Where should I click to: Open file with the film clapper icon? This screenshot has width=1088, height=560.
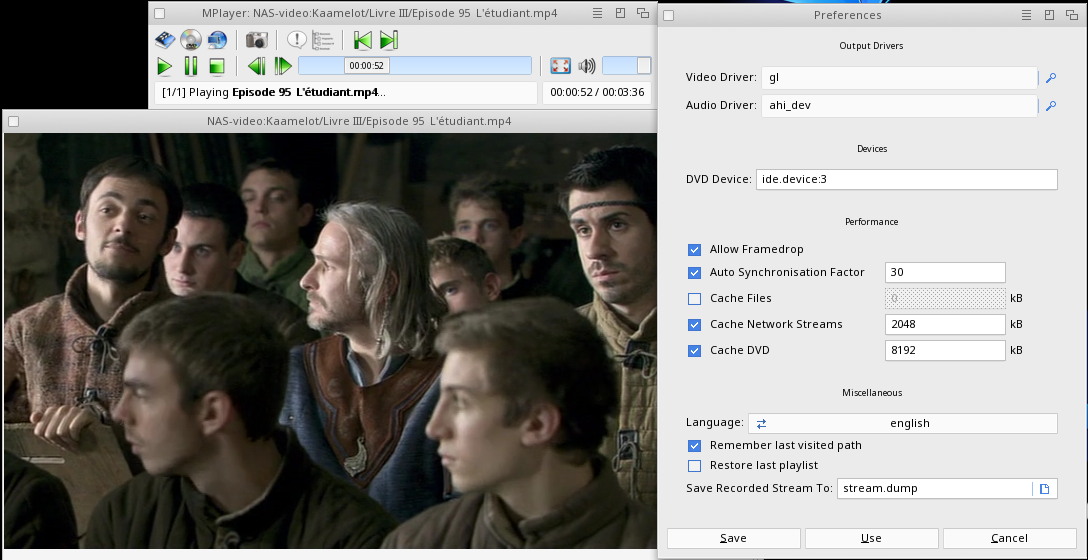click(x=165, y=40)
